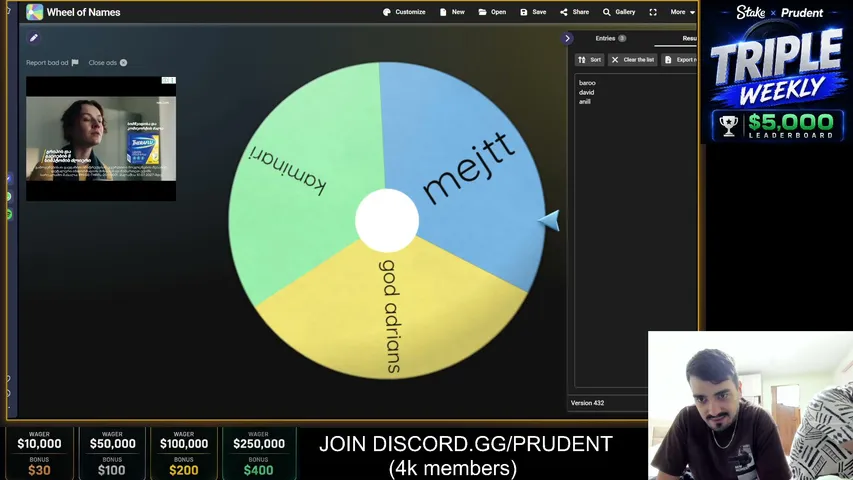853x480 pixels.
Task: Click the pencil edit icon
Action: pyautogui.click(x=34, y=38)
